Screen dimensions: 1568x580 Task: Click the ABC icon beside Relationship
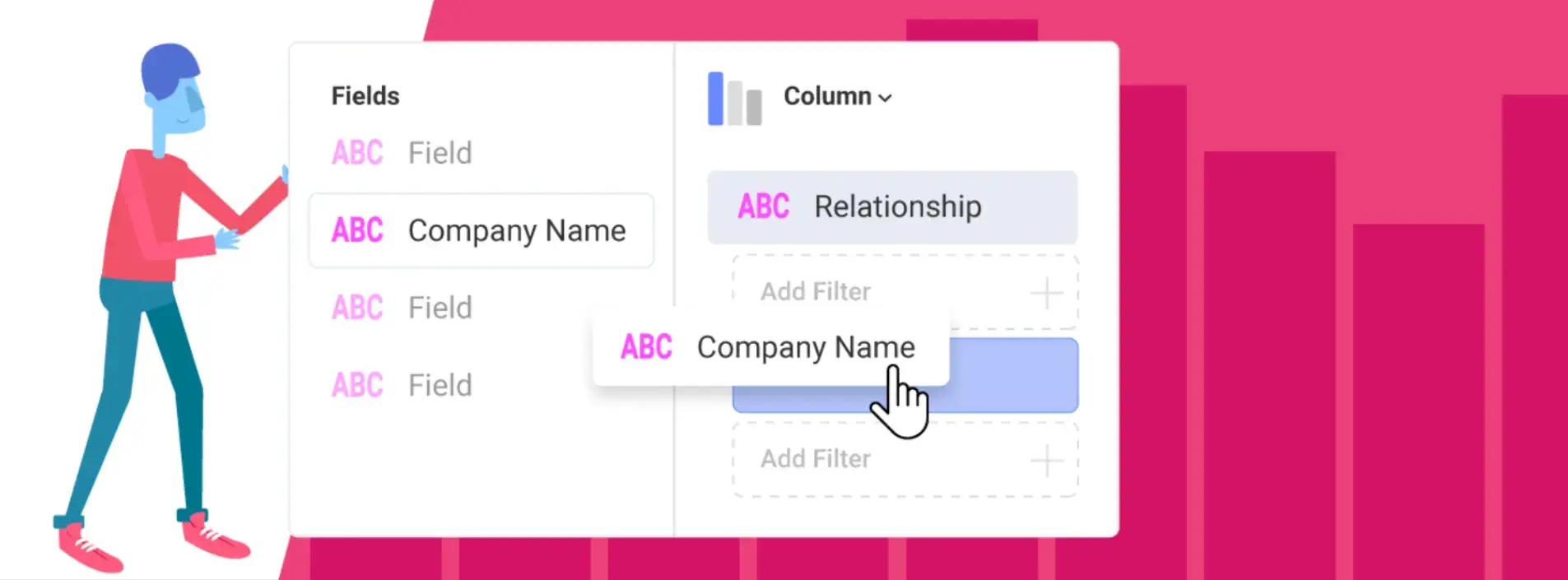pyautogui.click(x=763, y=206)
